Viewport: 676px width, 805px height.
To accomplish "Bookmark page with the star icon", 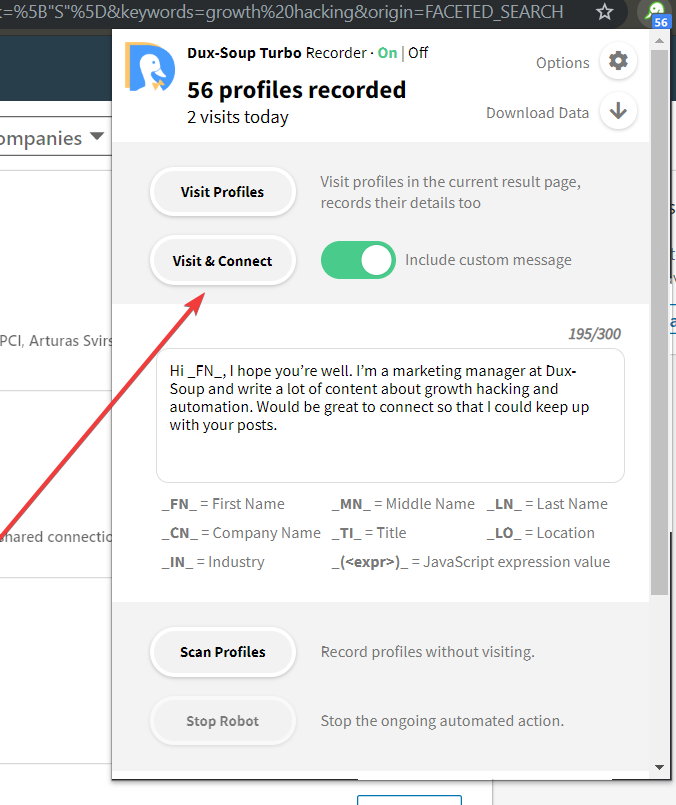I will [x=605, y=12].
